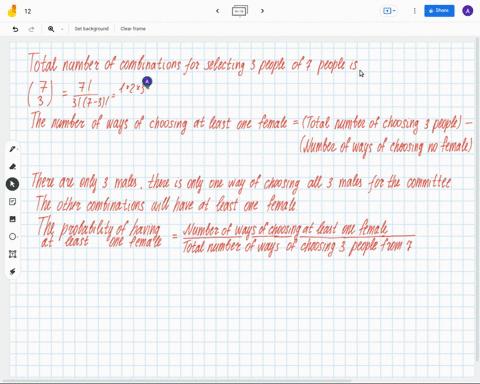Screen dimensions: 480x384
Task: Choose the Select arrow tool
Action: coord(12,184)
